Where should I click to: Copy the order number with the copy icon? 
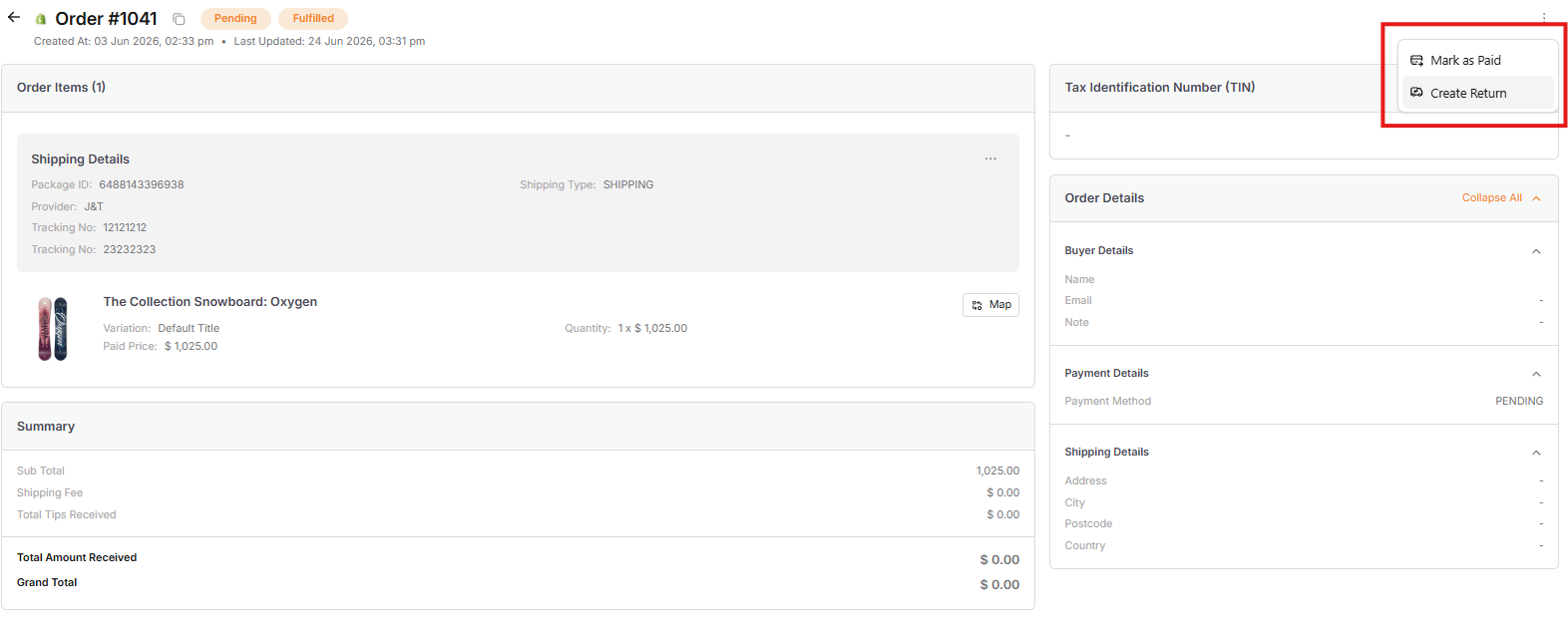(x=179, y=19)
